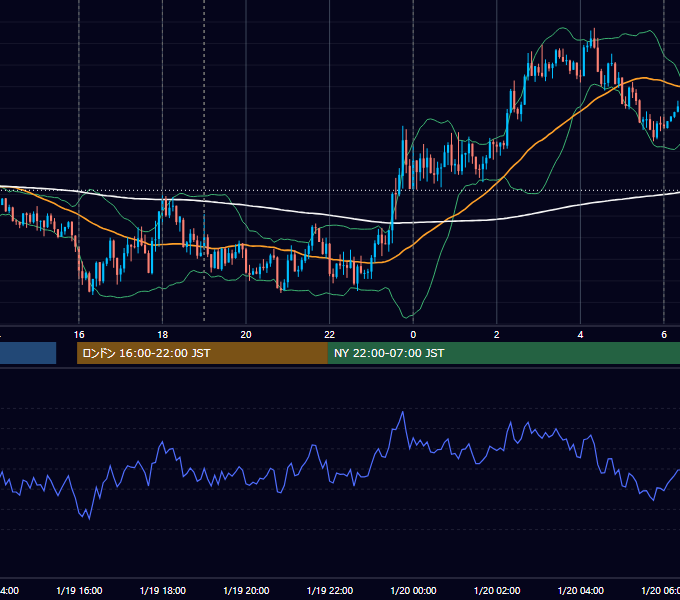Click the blue session bar left of ロンドン
The image size is (680, 600).
click(x=28, y=353)
